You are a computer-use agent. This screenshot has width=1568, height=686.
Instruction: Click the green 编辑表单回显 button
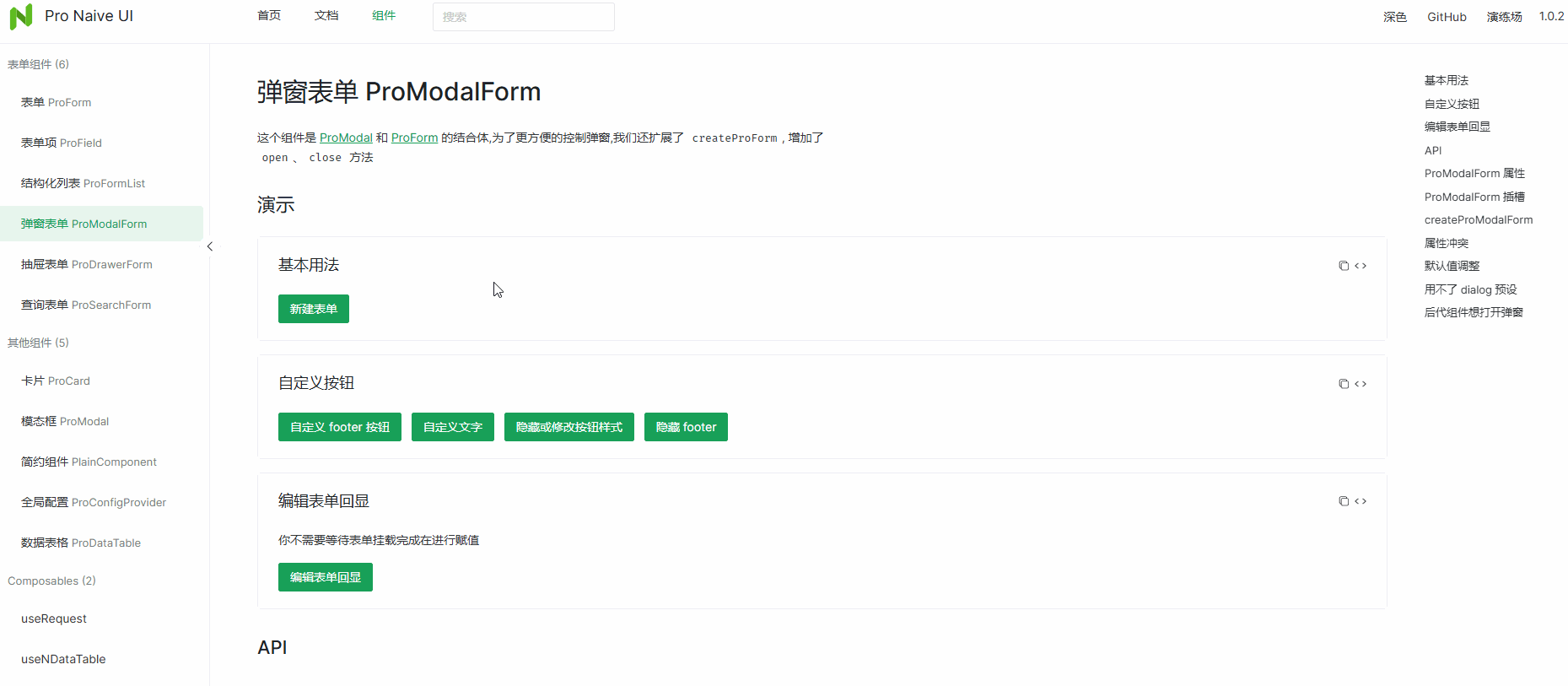(x=326, y=577)
